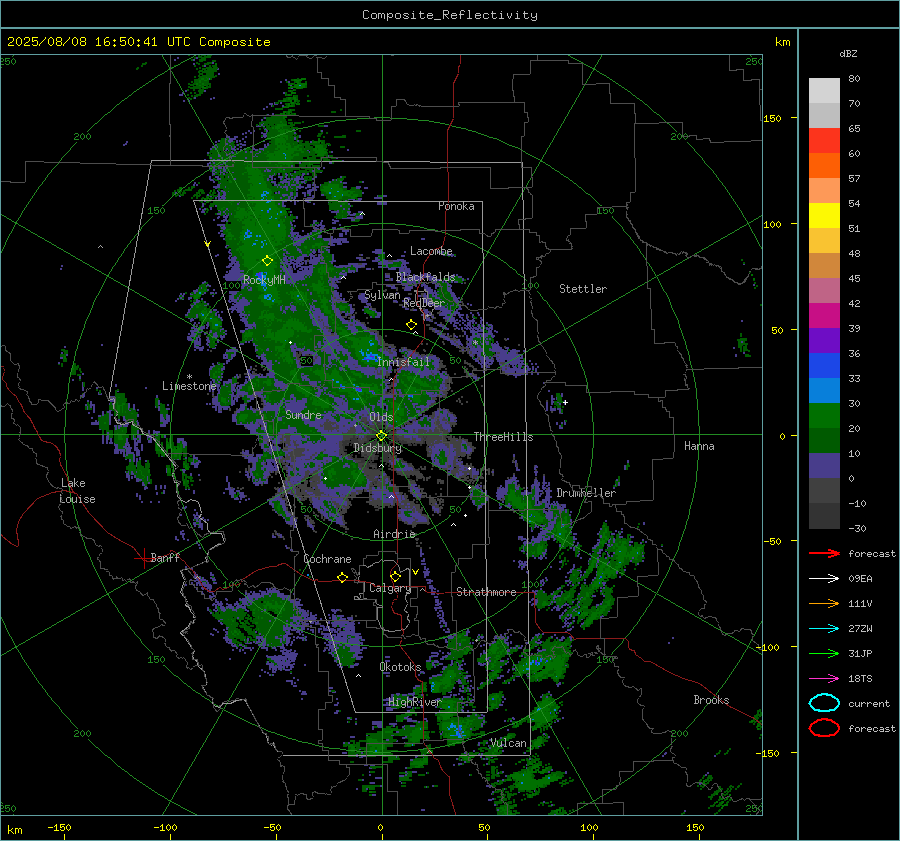Click the Hanna town label

(x=699, y=446)
